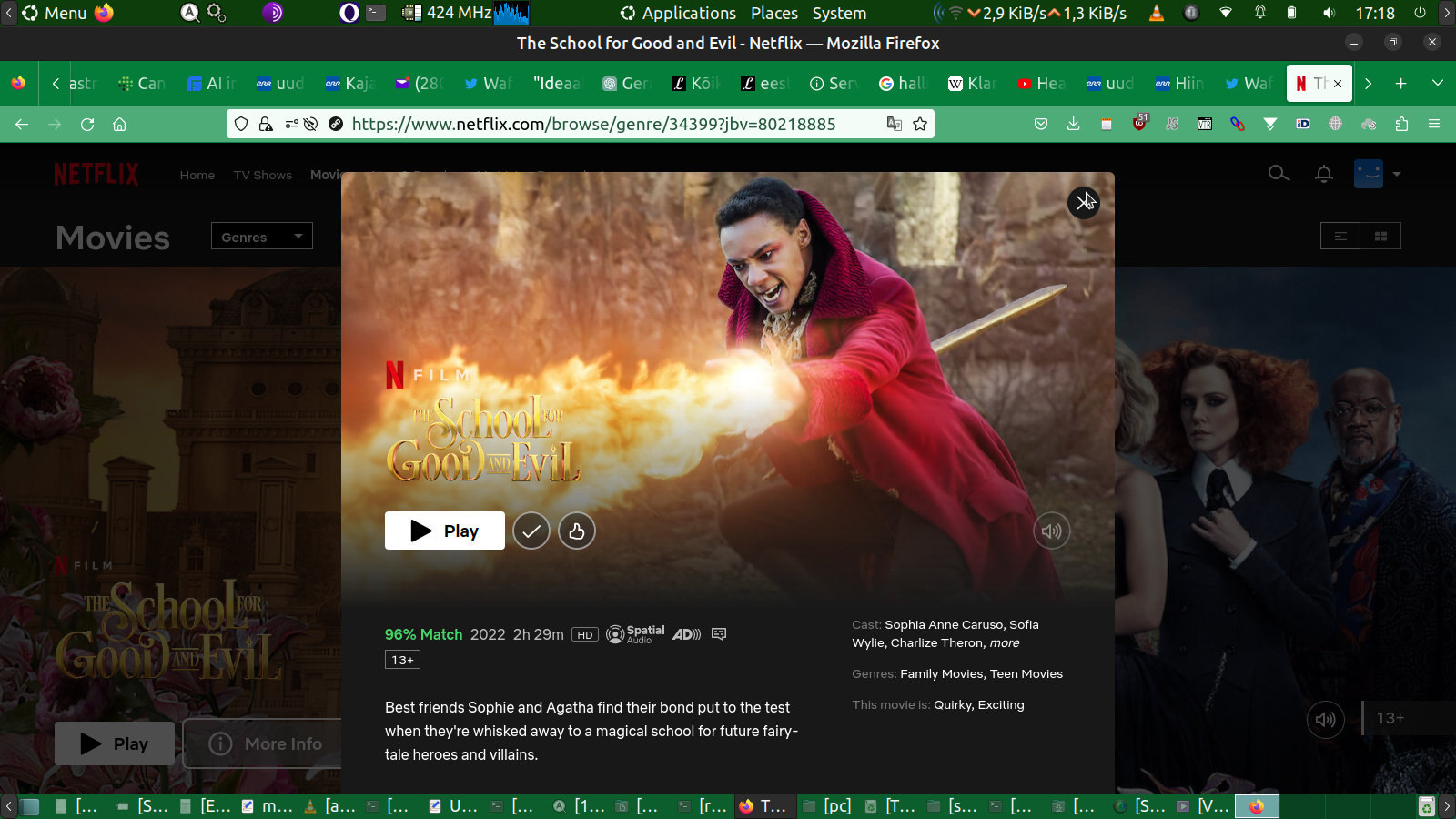Click the subtitles available icon
This screenshot has width=1456, height=819.
coord(719,634)
